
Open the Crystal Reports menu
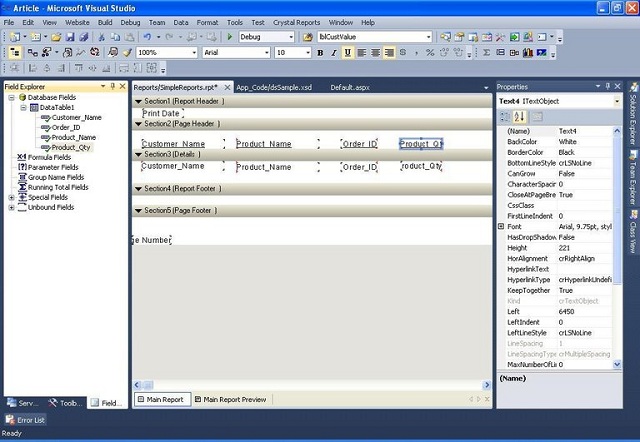point(297,21)
